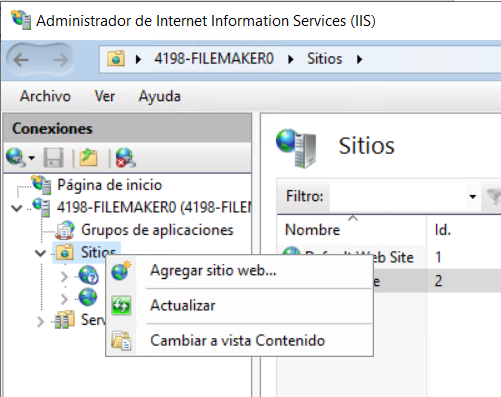The image size is (501, 397).
Task: Click the up folder toolbar icon
Action: 88,157
